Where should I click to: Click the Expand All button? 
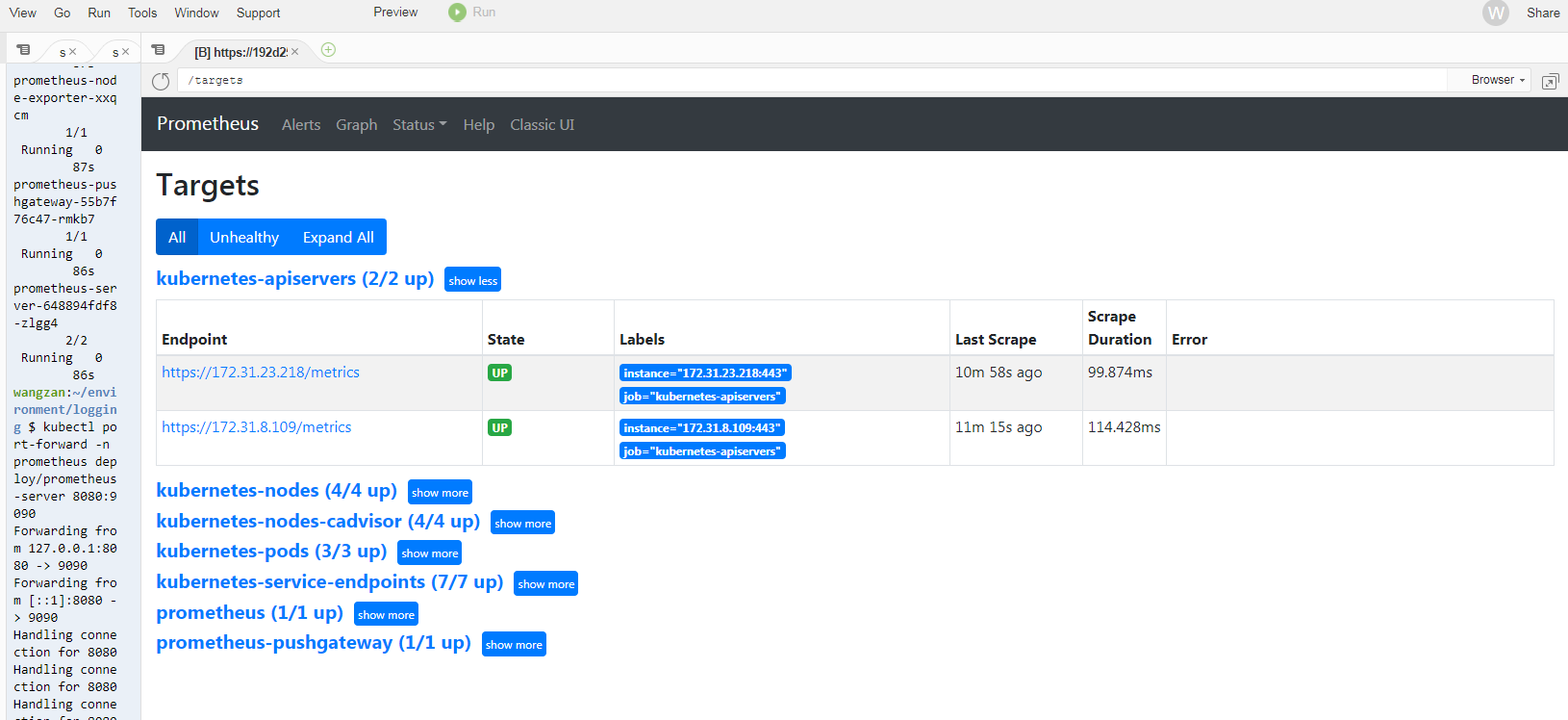point(339,237)
